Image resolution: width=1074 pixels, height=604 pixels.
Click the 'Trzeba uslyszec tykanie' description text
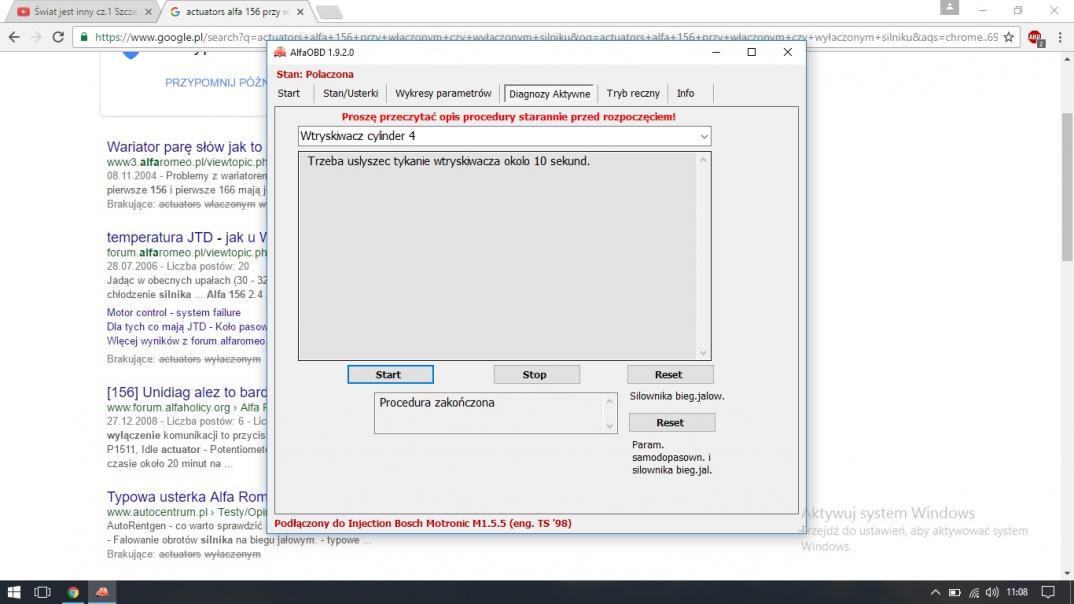[448, 162]
